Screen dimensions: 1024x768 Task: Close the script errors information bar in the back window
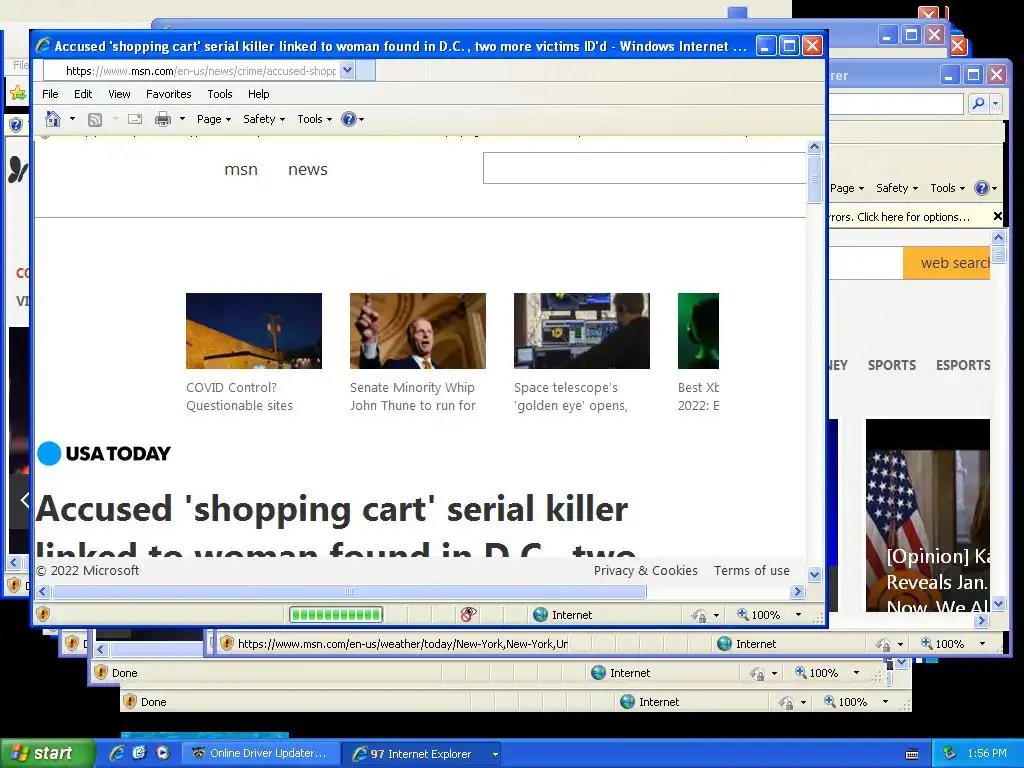coord(997,216)
